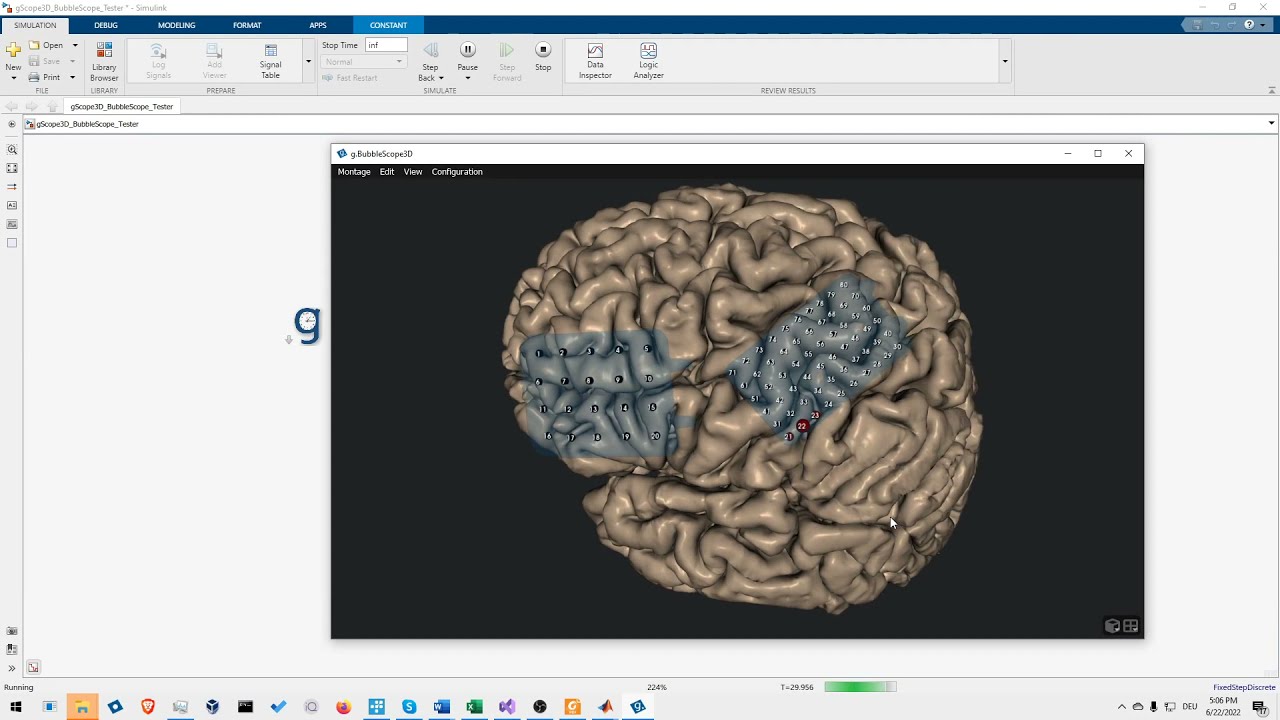Open Microsoft Word from taskbar
The height and width of the screenshot is (720, 1280).
[x=441, y=707]
